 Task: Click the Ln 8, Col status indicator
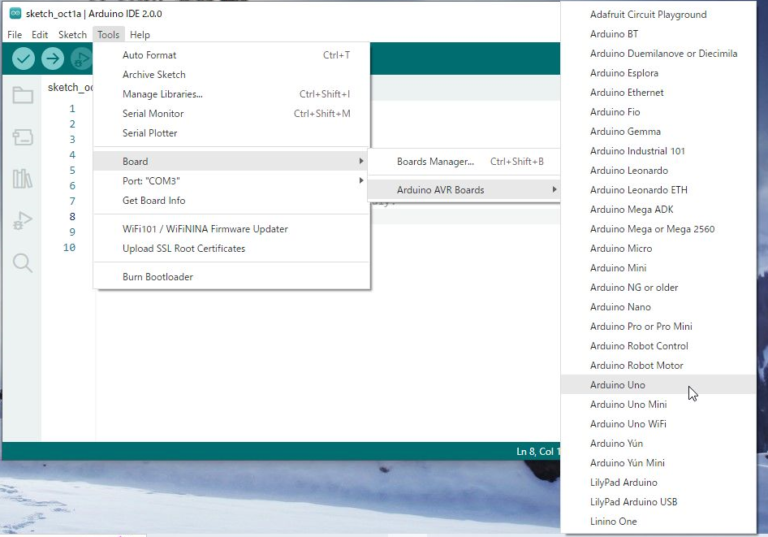coord(537,452)
